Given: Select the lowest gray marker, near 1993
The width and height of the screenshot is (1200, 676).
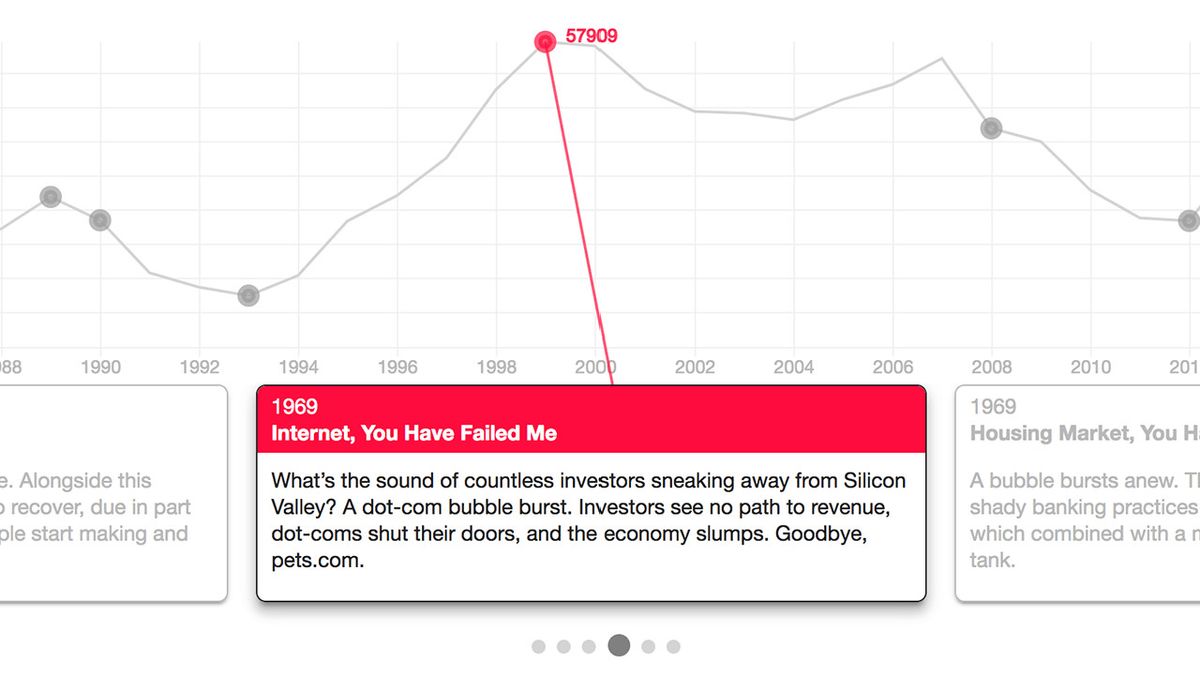Looking at the screenshot, I should [249, 295].
